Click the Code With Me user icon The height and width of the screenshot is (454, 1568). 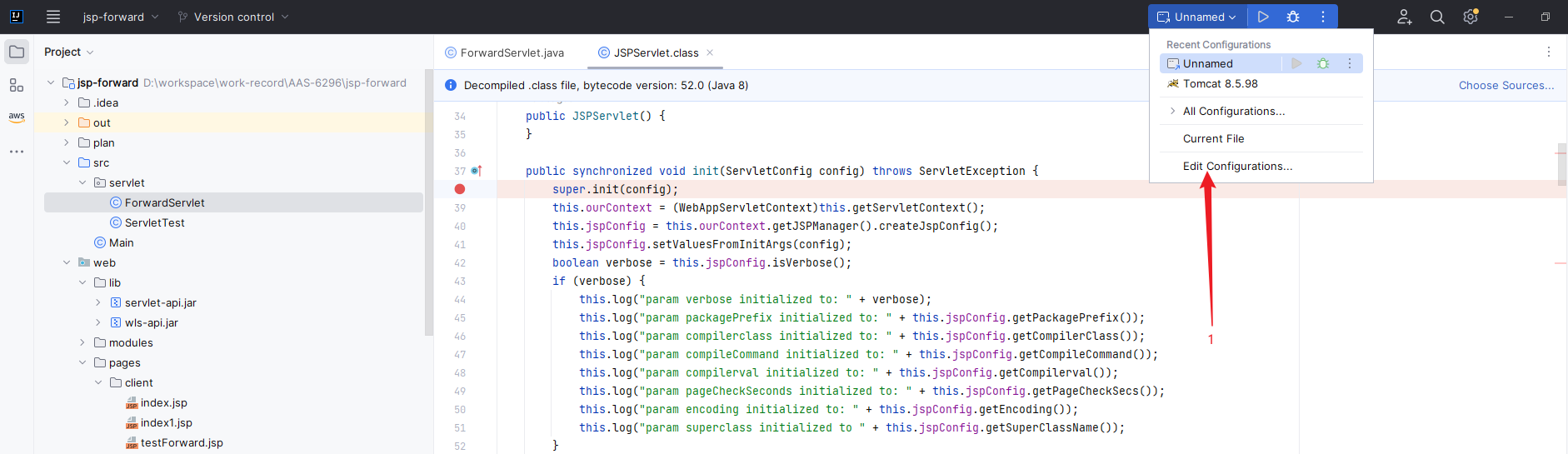pos(1405,17)
